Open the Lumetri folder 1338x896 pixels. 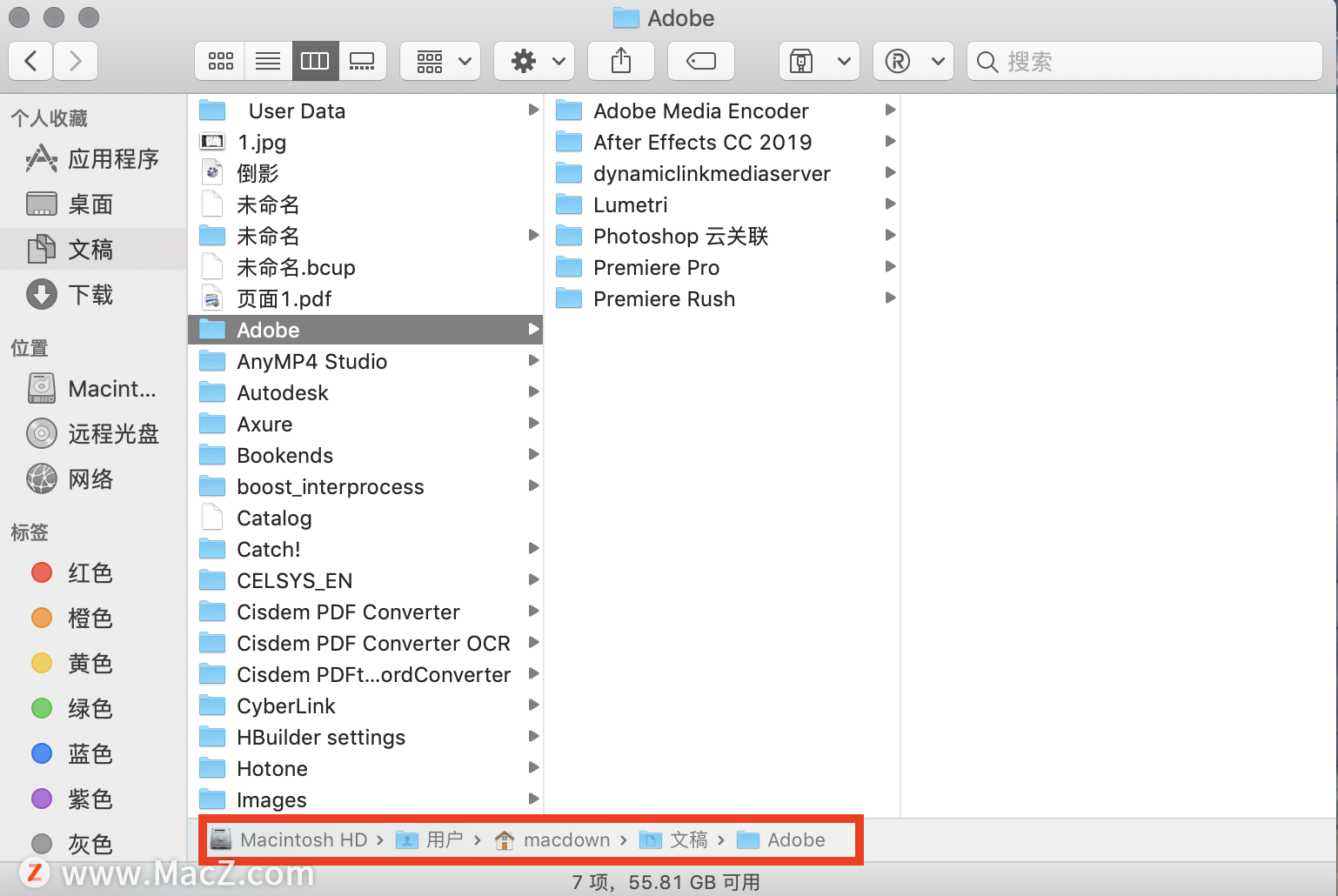(x=722, y=204)
